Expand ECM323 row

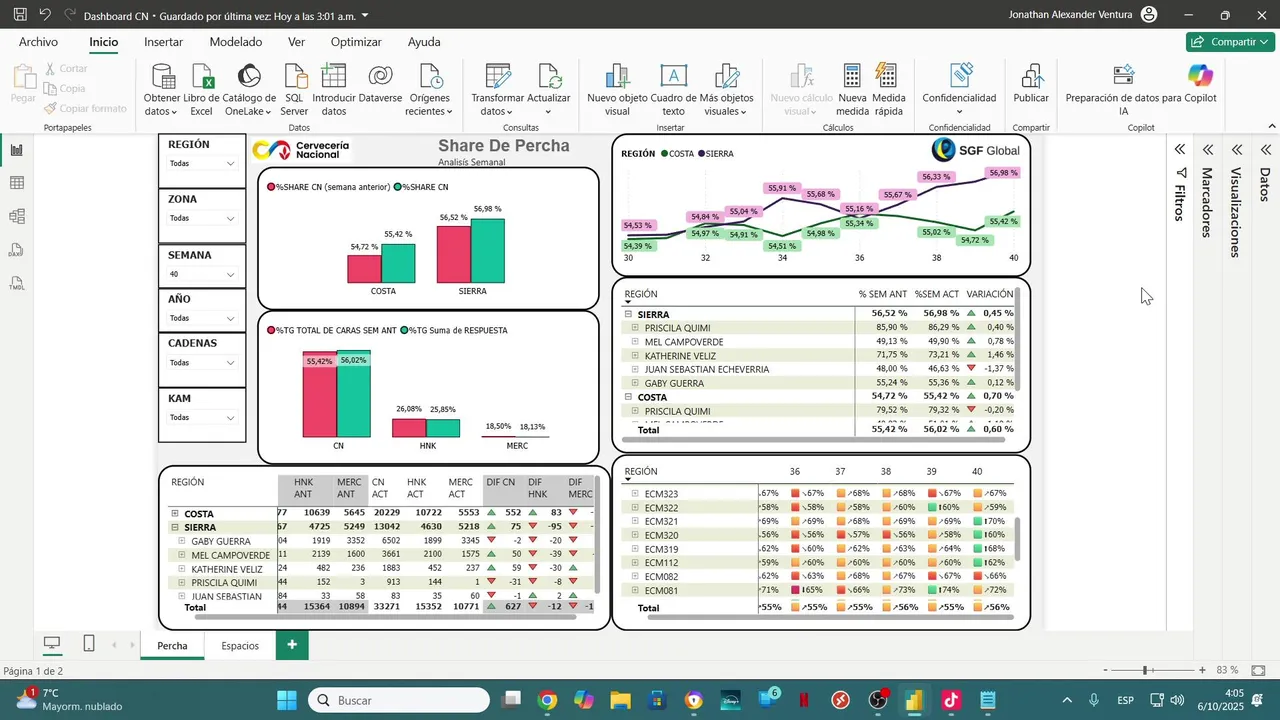pos(635,494)
